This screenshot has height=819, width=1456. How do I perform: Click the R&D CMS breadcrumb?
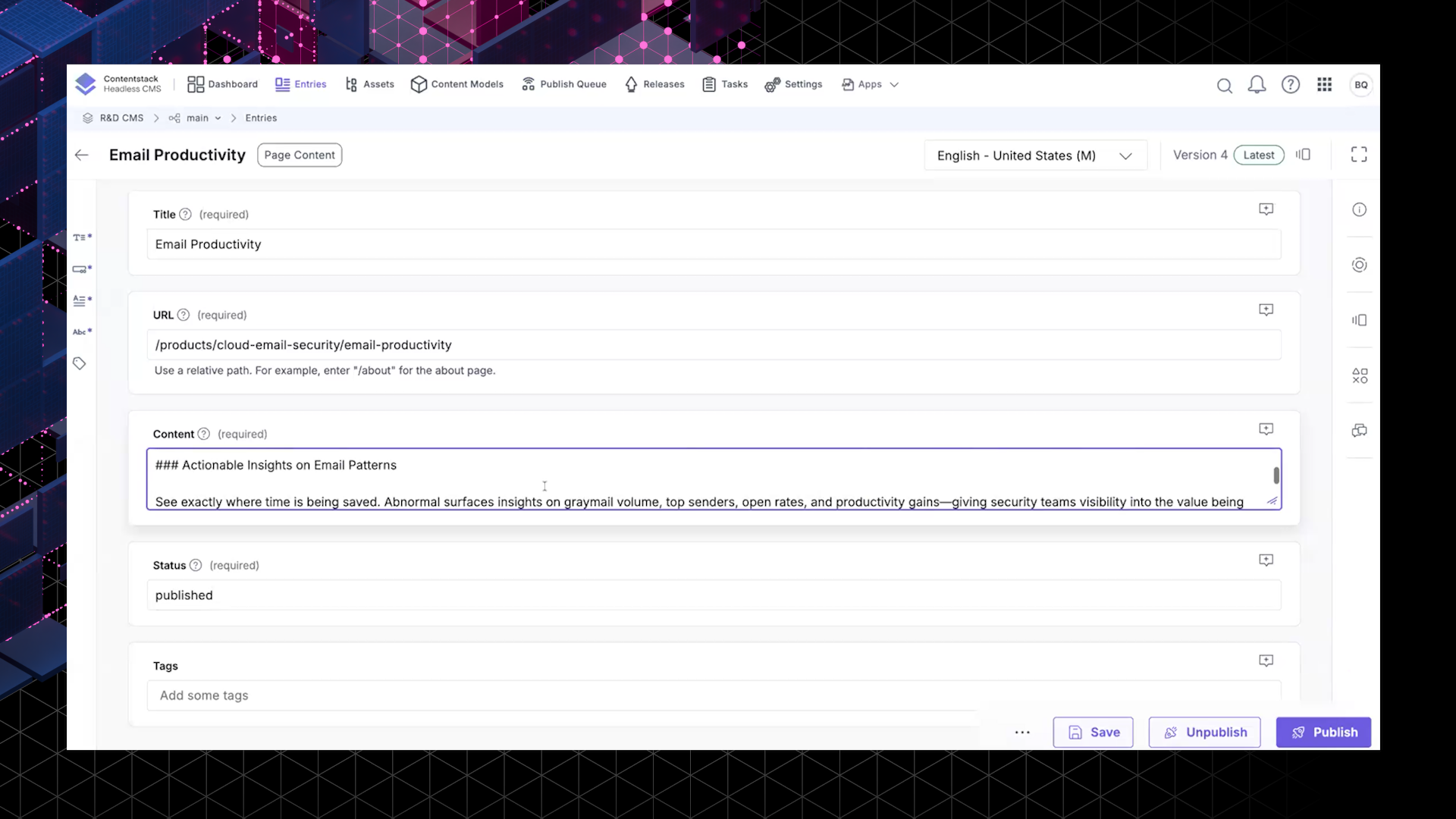[113, 118]
